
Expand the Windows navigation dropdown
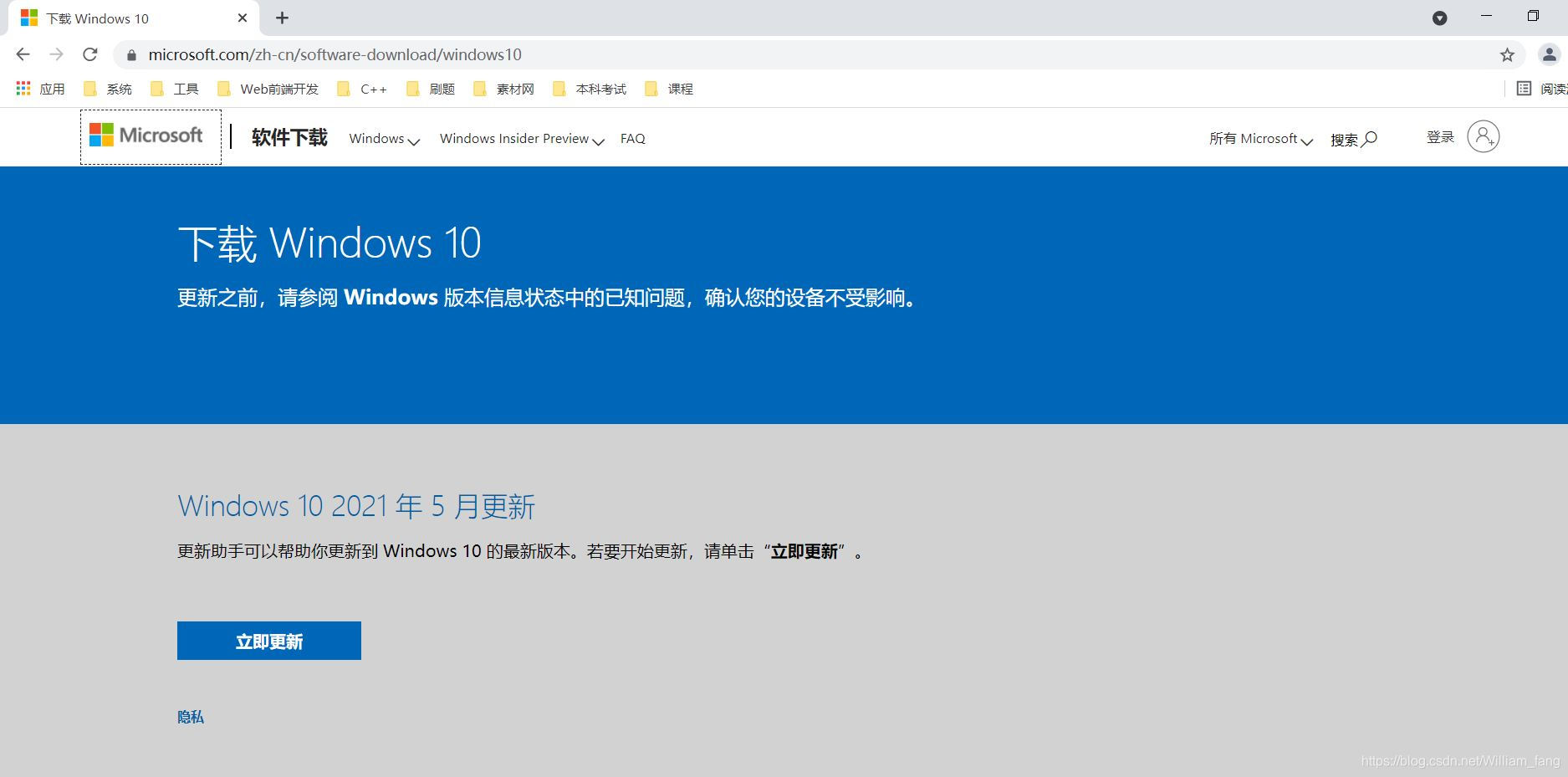tap(384, 139)
